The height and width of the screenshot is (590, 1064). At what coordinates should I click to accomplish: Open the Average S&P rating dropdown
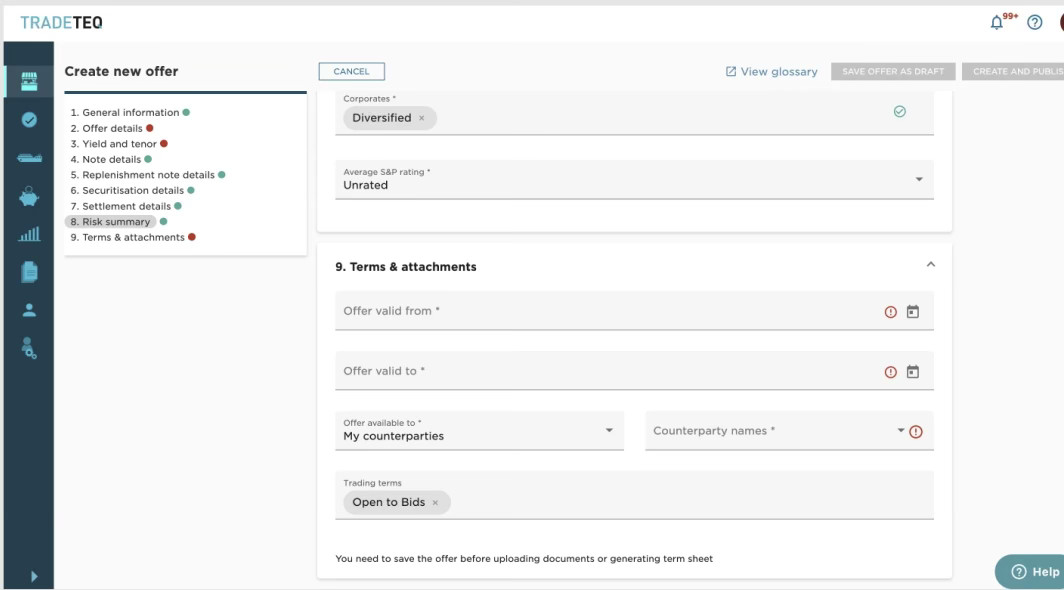[x=634, y=179]
